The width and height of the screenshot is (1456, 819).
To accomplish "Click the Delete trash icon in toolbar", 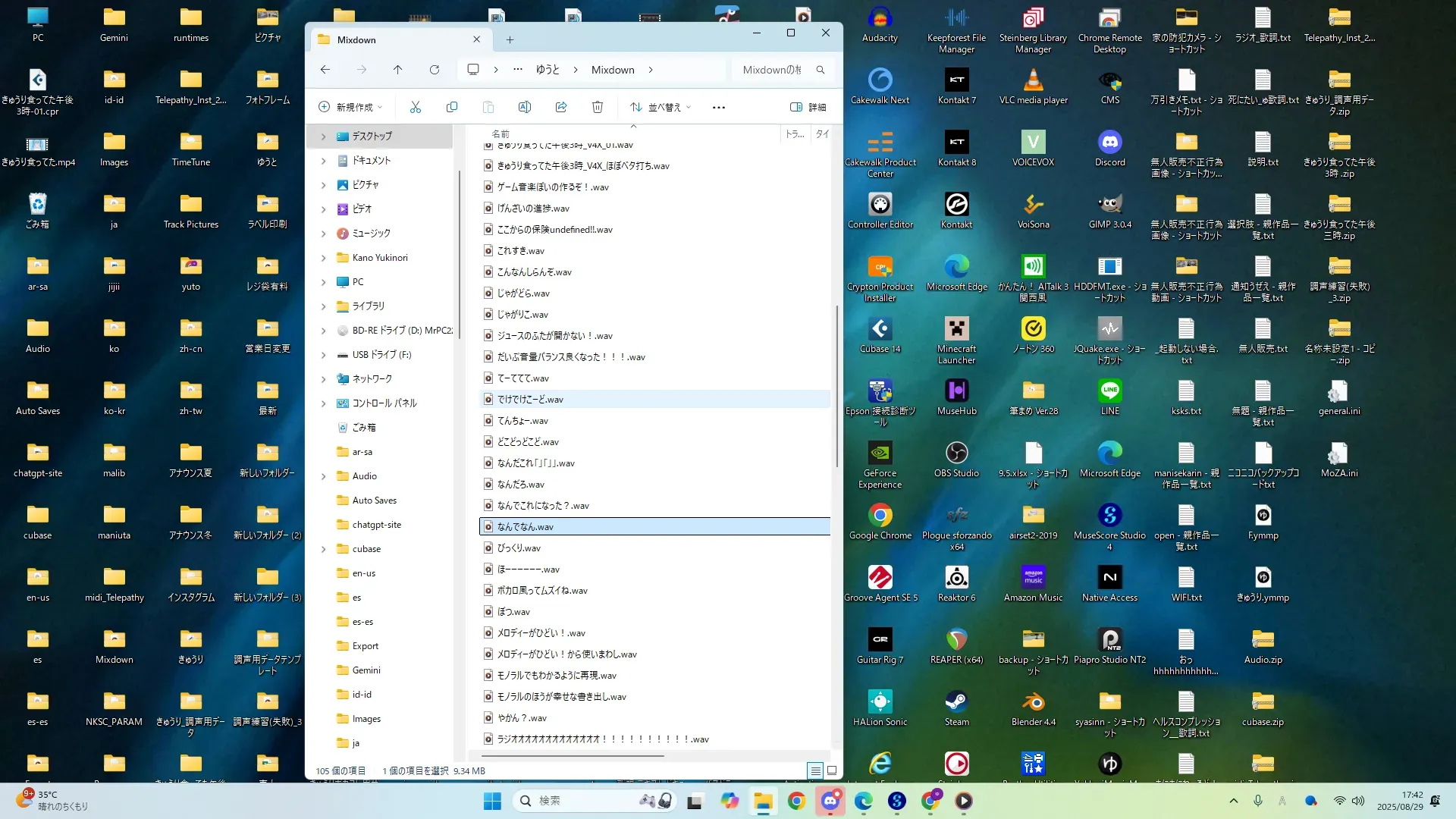I will coord(598,107).
